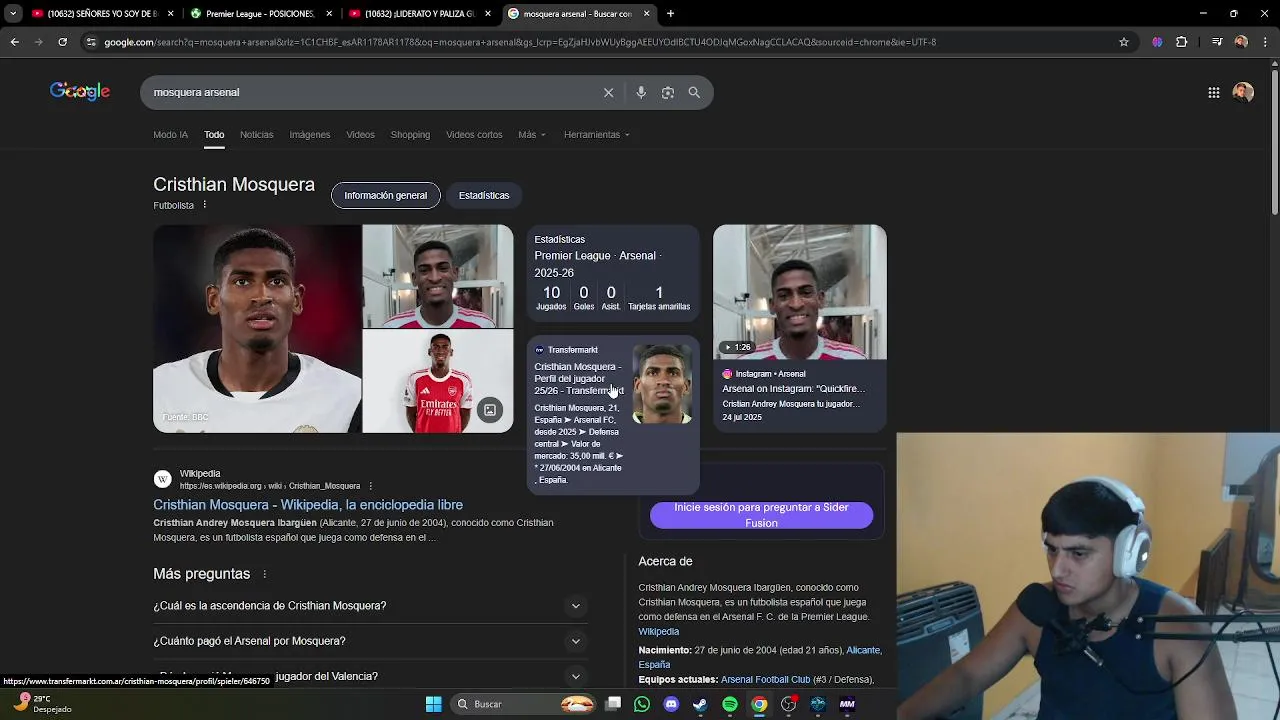Bookmark this page with the star icon
The width and height of the screenshot is (1280, 720).
pyautogui.click(x=1124, y=42)
